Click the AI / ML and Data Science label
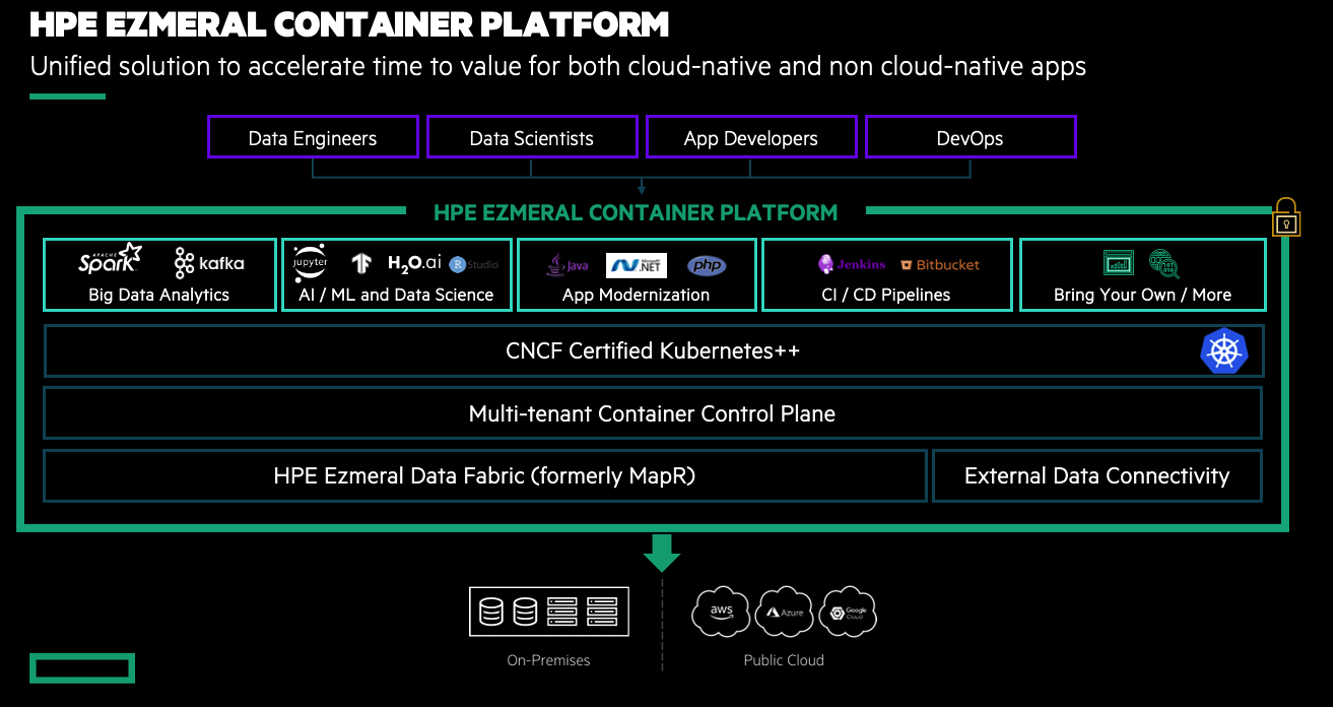The height and width of the screenshot is (707, 1333). click(x=396, y=295)
